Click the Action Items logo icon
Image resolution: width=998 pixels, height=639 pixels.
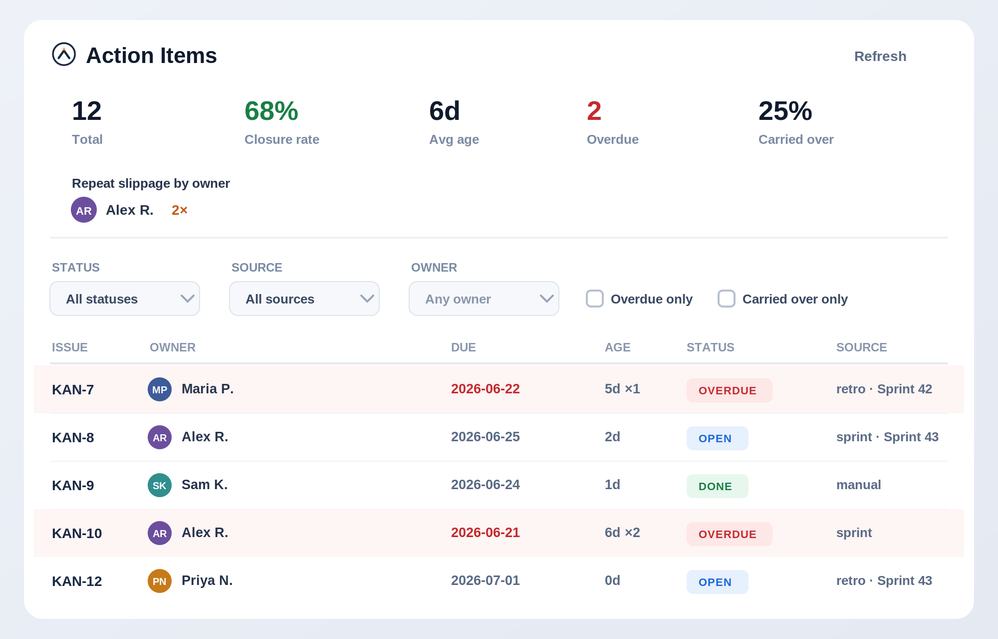tap(64, 55)
